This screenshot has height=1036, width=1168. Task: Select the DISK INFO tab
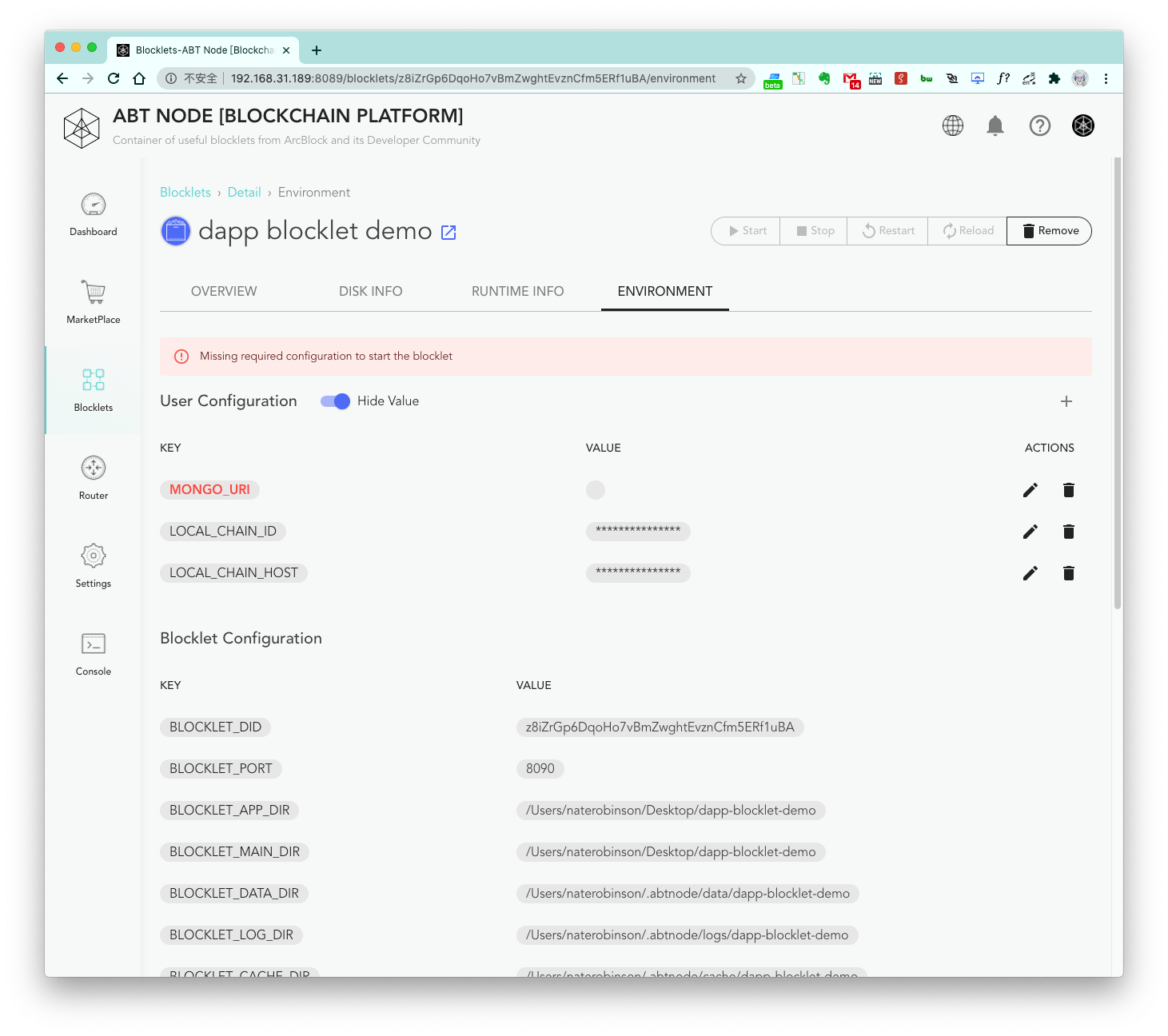[371, 291]
